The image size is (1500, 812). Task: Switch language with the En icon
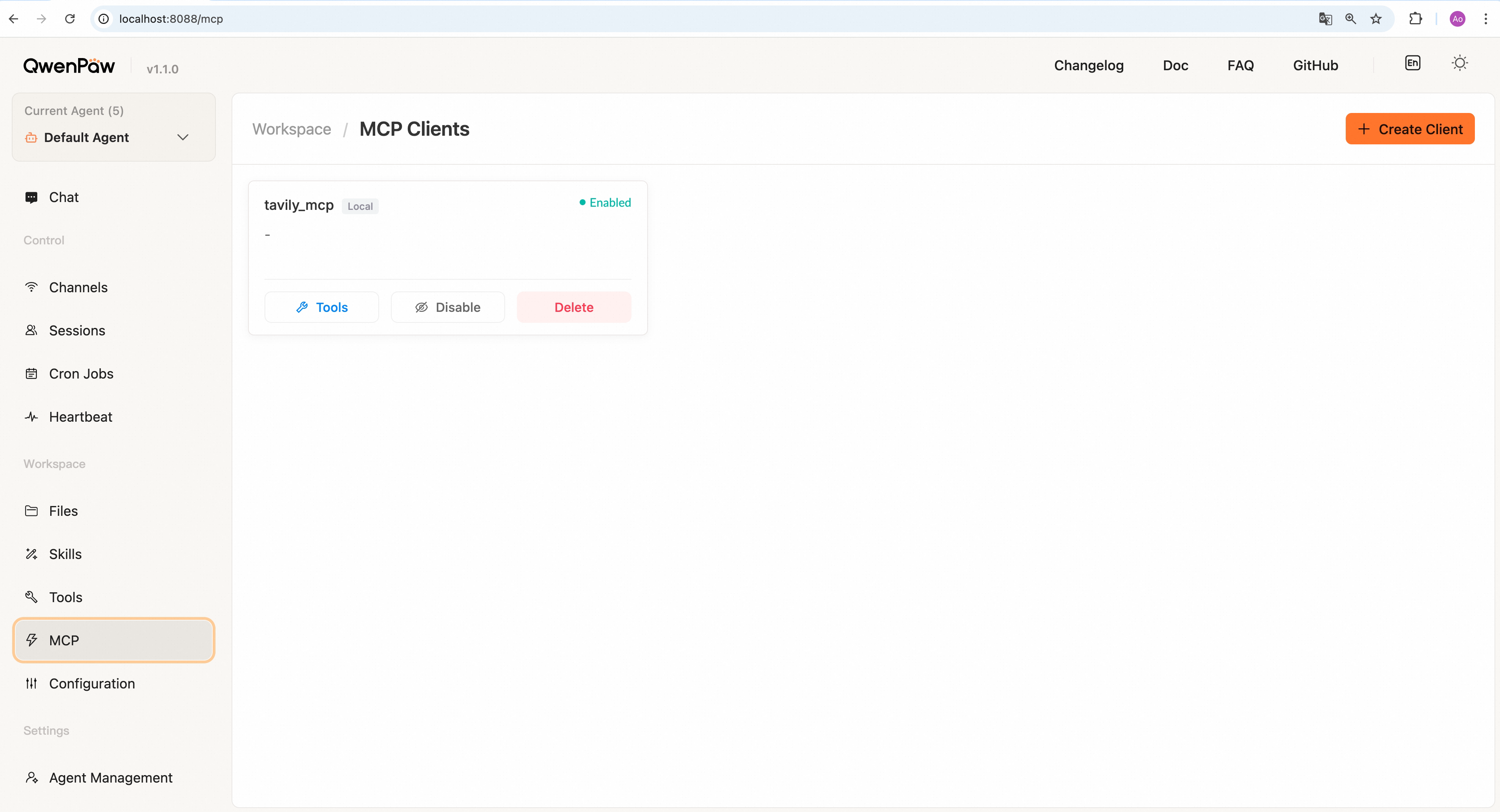point(1412,64)
